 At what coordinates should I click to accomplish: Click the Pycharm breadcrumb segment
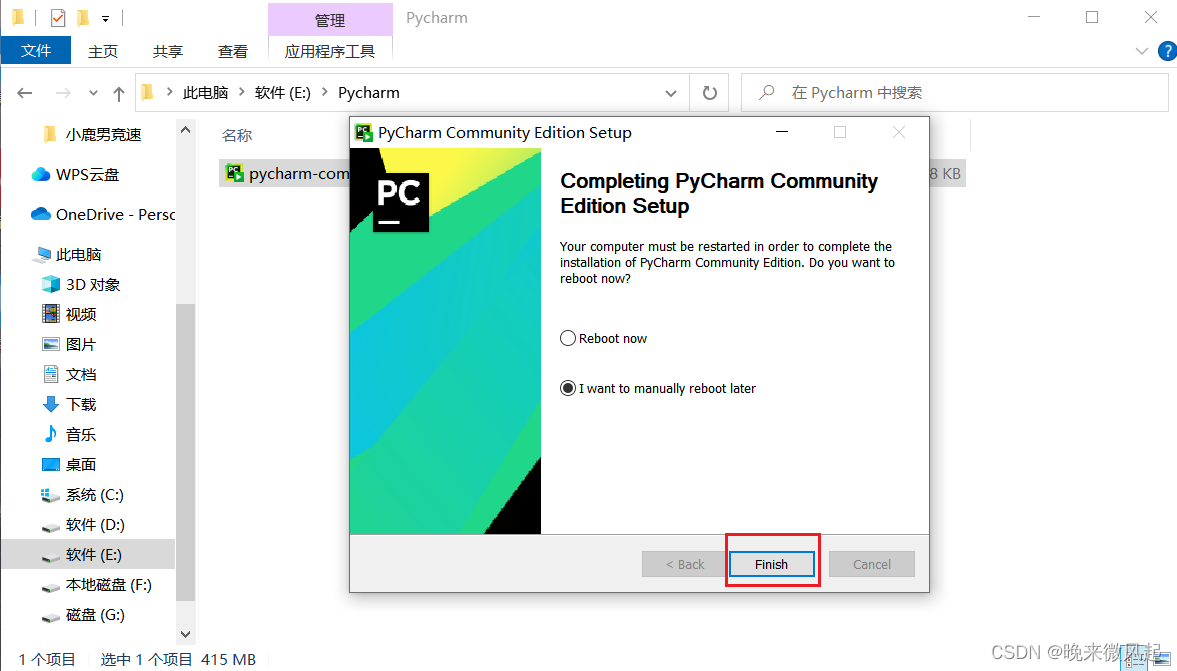pos(369,92)
